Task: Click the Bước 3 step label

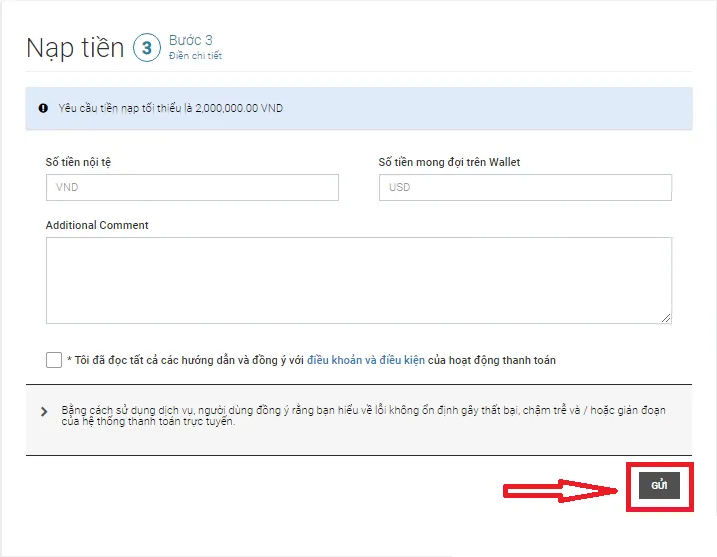Action: [191, 40]
